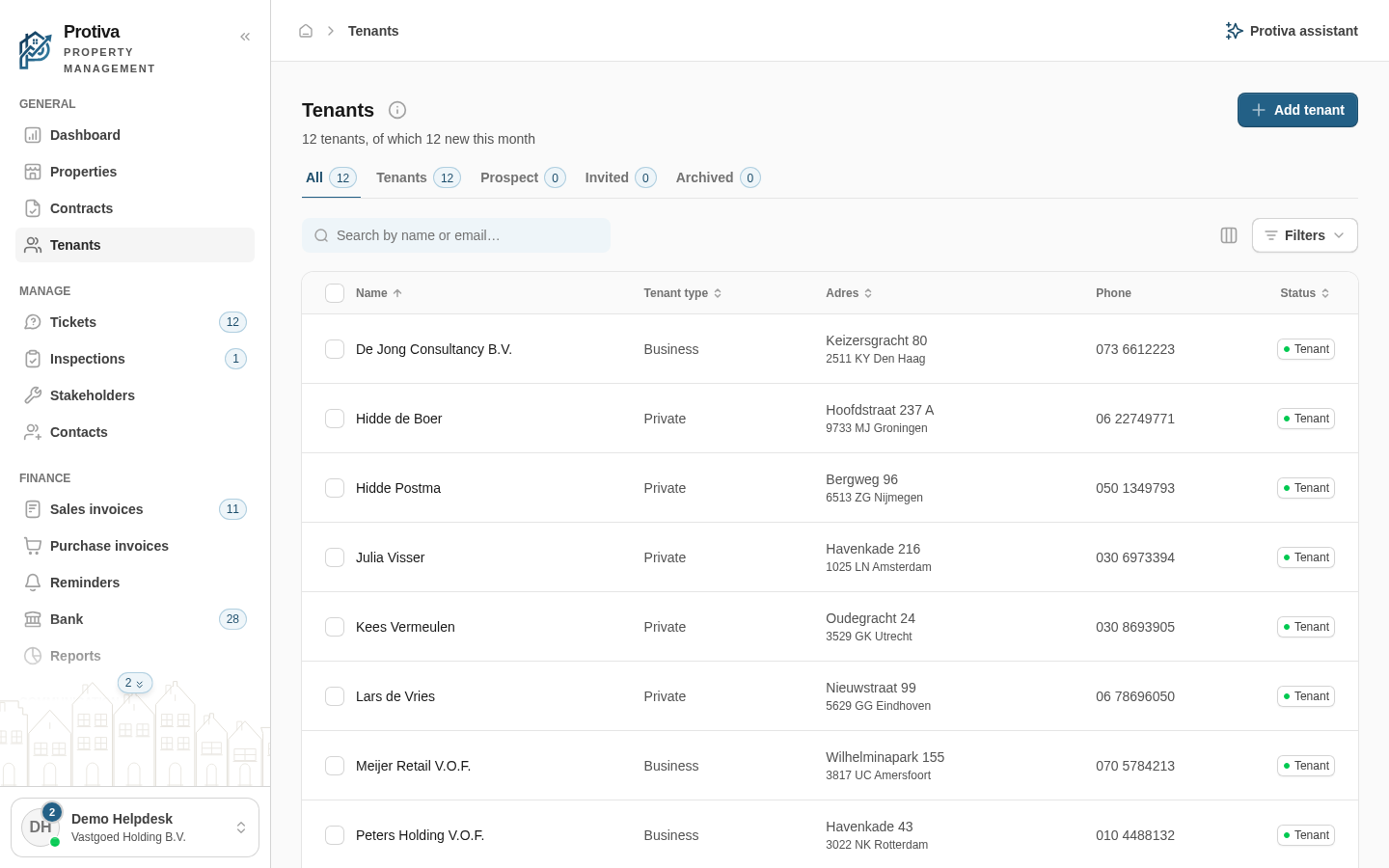
Task: Click the info icon beside Tenants heading
Action: (397, 110)
